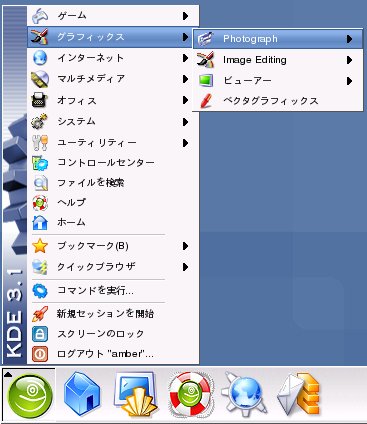The width and height of the screenshot is (367, 424).
Task: Select the インターネット menu entry
Action: pyautogui.click(x=113, y=58)
